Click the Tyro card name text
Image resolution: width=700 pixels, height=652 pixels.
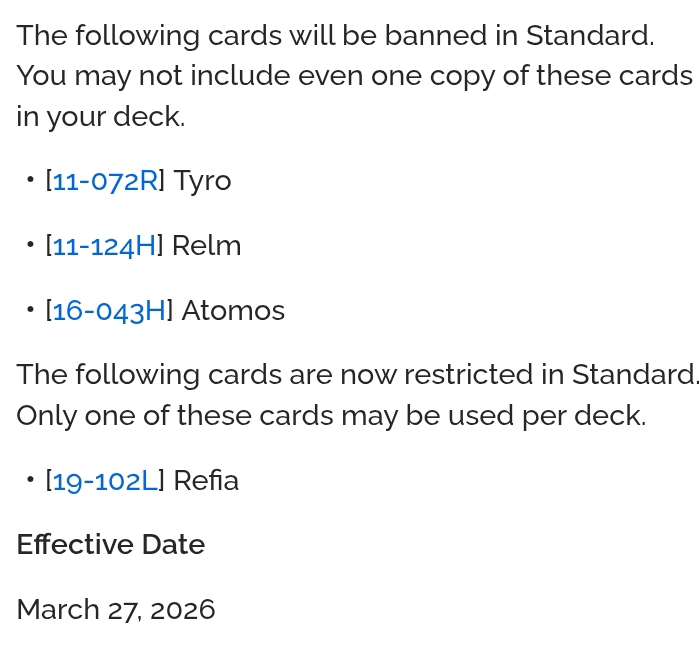click(x=202, y=181)
